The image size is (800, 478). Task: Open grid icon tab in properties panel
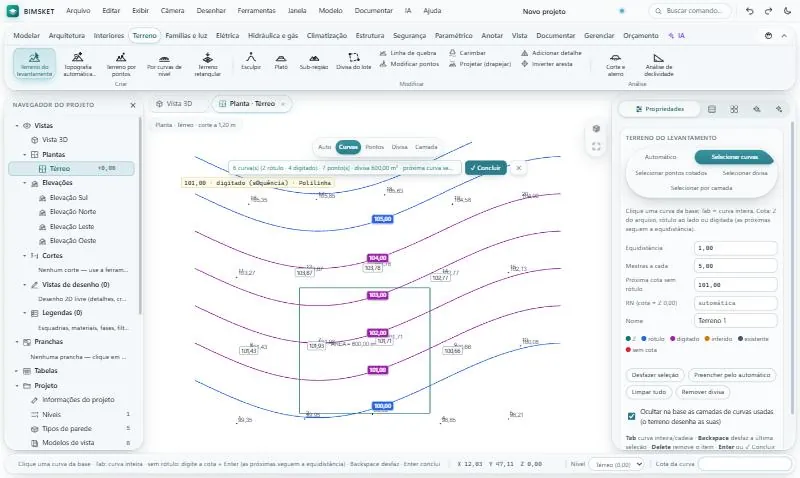pos(734,109)
